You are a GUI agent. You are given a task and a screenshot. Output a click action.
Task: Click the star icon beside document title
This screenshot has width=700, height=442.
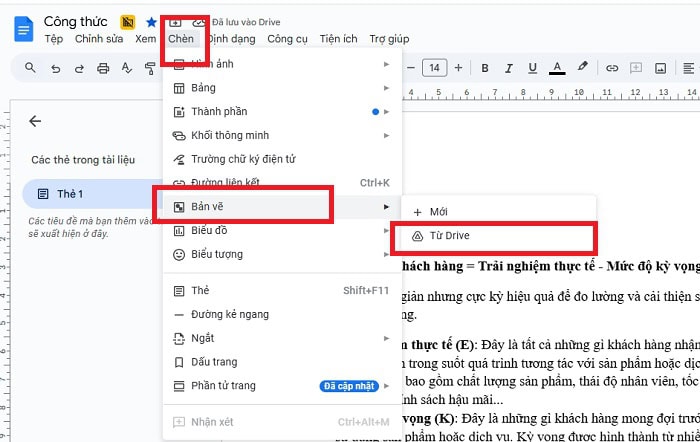(x=151, y=21)
